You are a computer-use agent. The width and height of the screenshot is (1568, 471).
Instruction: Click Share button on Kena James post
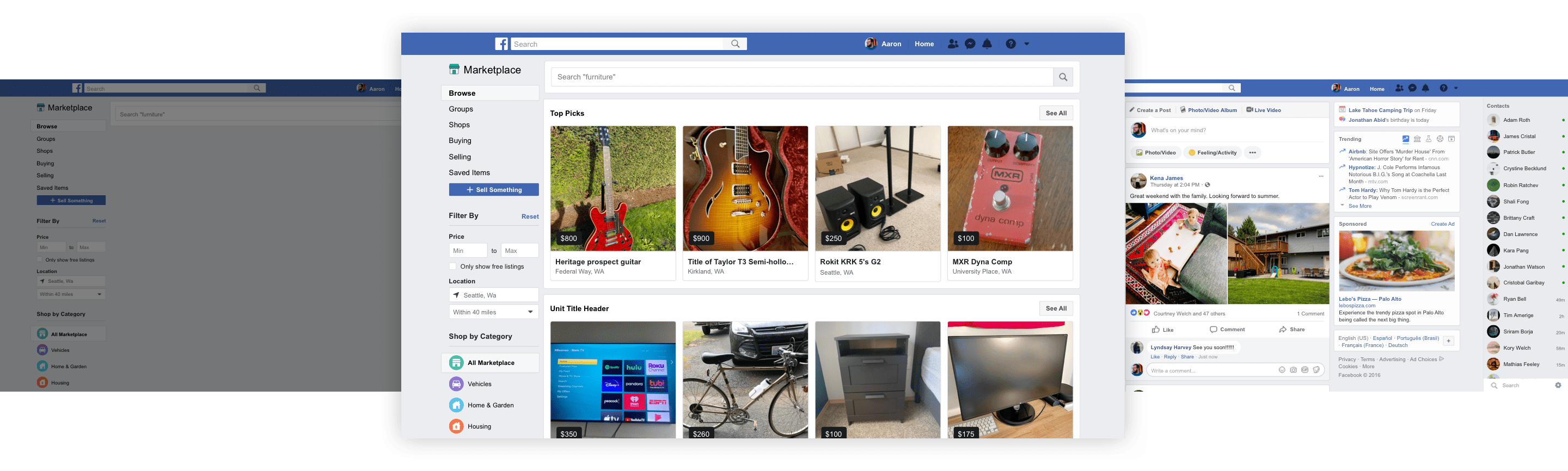[x=1291, y=330]
